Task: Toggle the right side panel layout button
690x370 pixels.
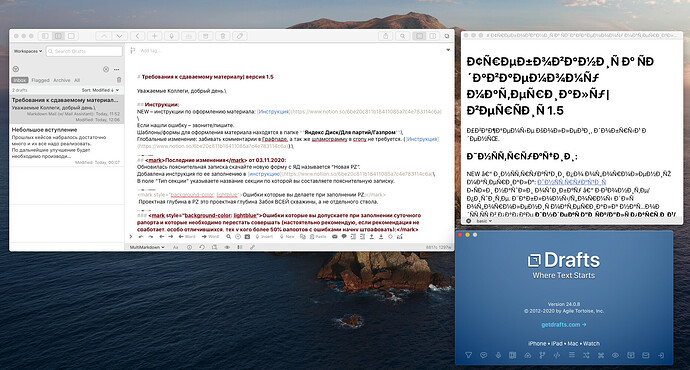Action: [x=433, y=36]
